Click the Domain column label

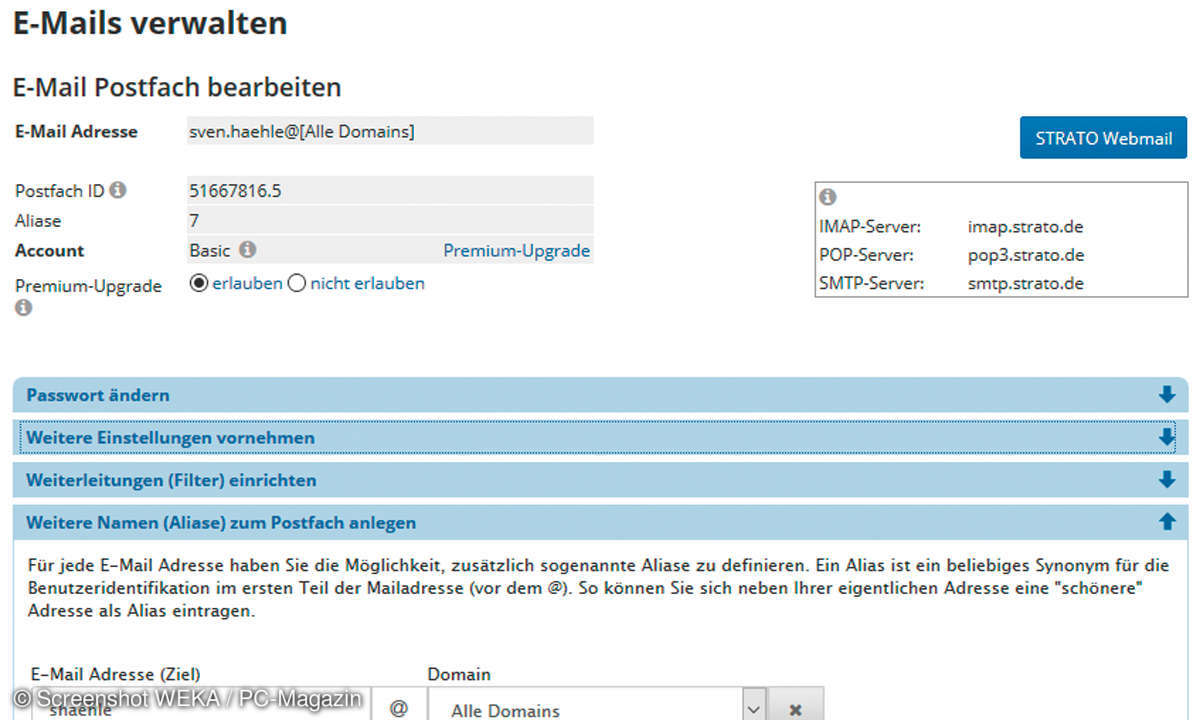(x=459, y=674)
